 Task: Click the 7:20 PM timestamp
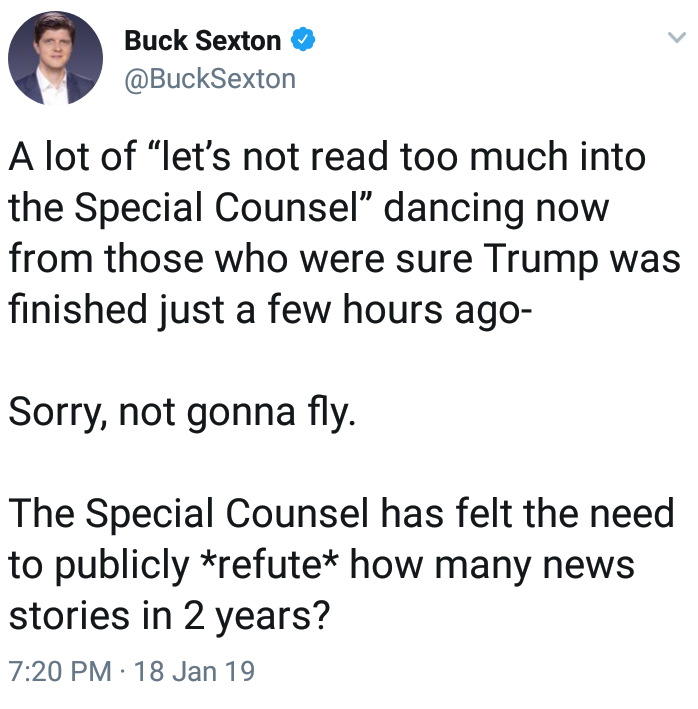(60, 671)
